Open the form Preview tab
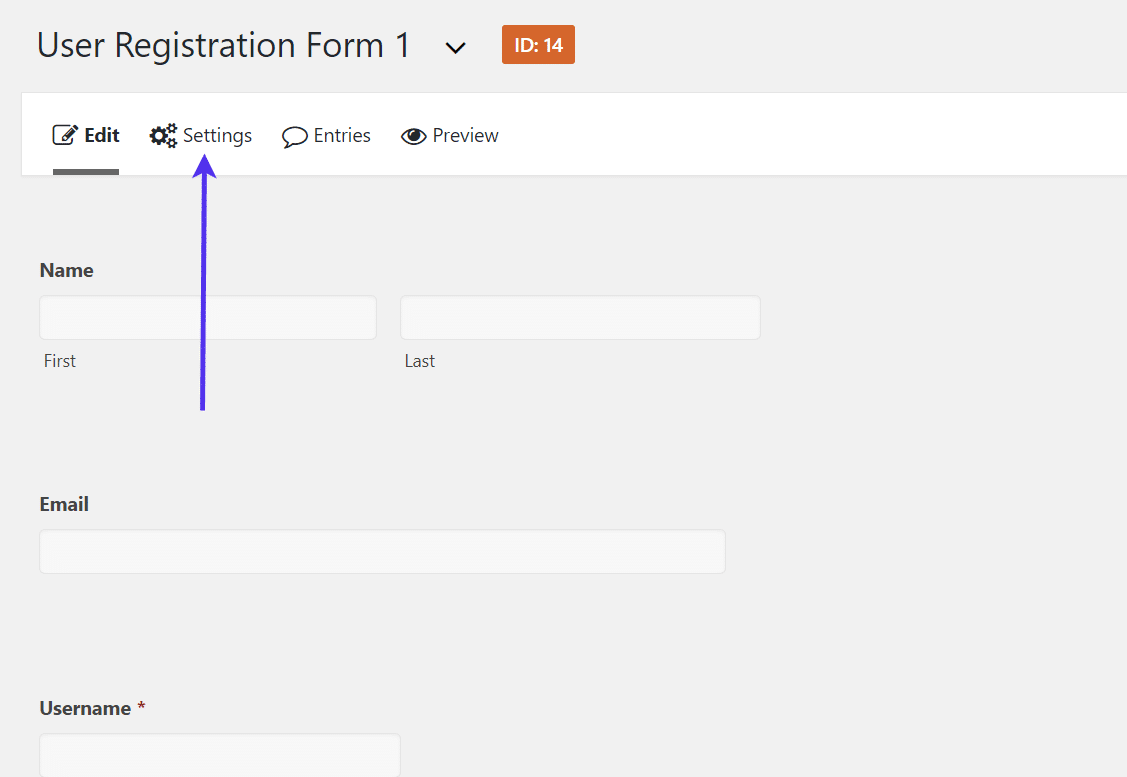The width and height of the screenshot is (1127, 777). pyautogui.click(x=464, y=135)
